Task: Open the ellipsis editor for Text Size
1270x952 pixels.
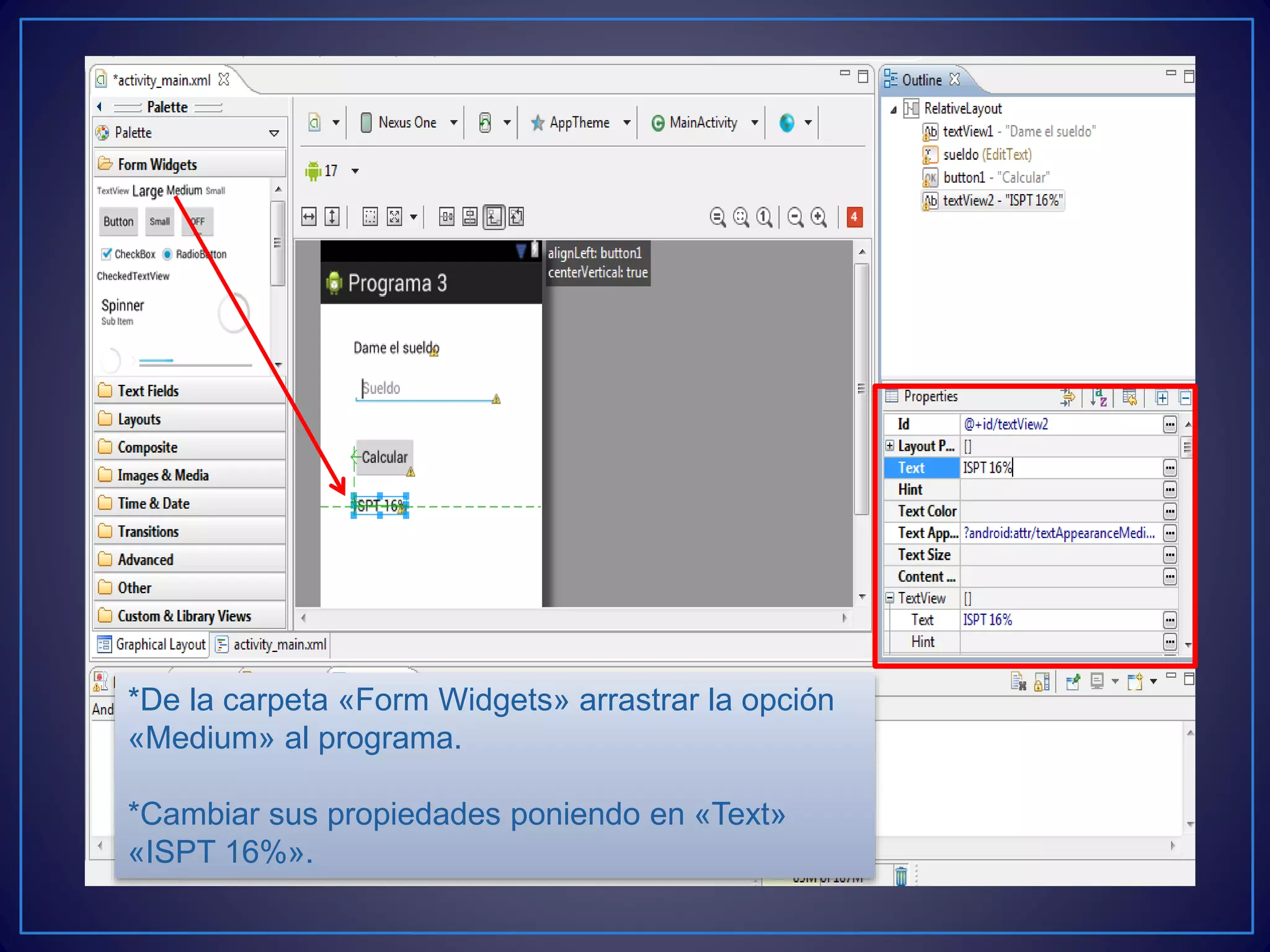Action: point(1170,555)
